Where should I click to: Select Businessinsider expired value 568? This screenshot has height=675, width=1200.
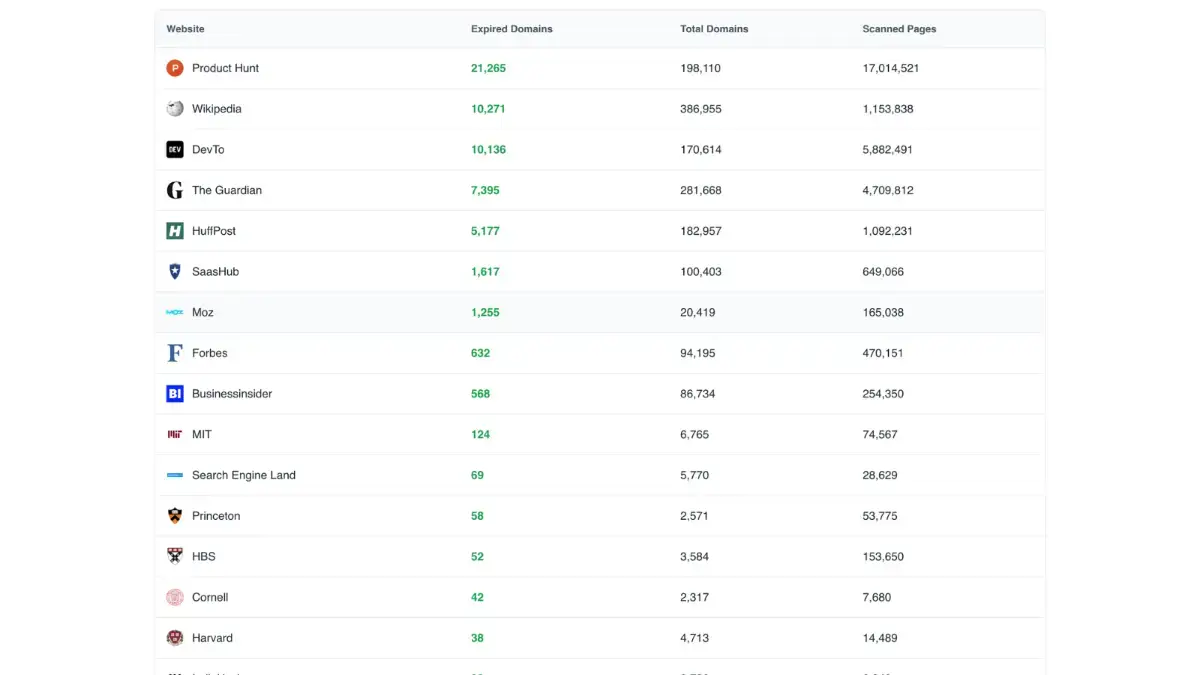pyautogui.click(x=481, y=394)
